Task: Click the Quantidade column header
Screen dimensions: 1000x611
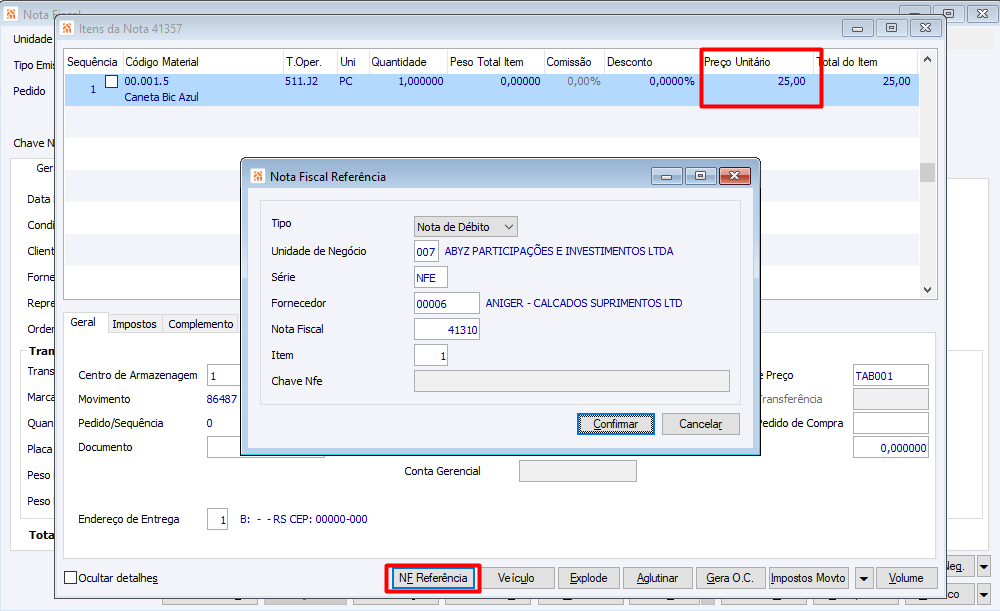Action: (407, 62)
